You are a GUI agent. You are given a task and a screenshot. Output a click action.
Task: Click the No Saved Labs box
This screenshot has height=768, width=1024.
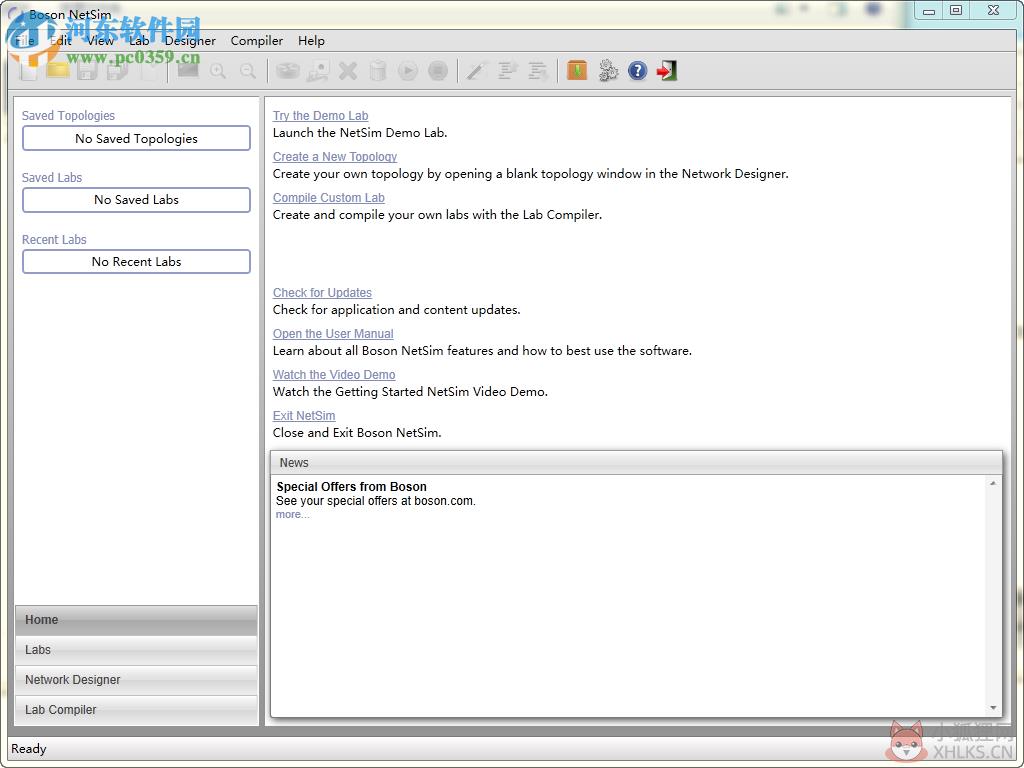tap(136, 200)
